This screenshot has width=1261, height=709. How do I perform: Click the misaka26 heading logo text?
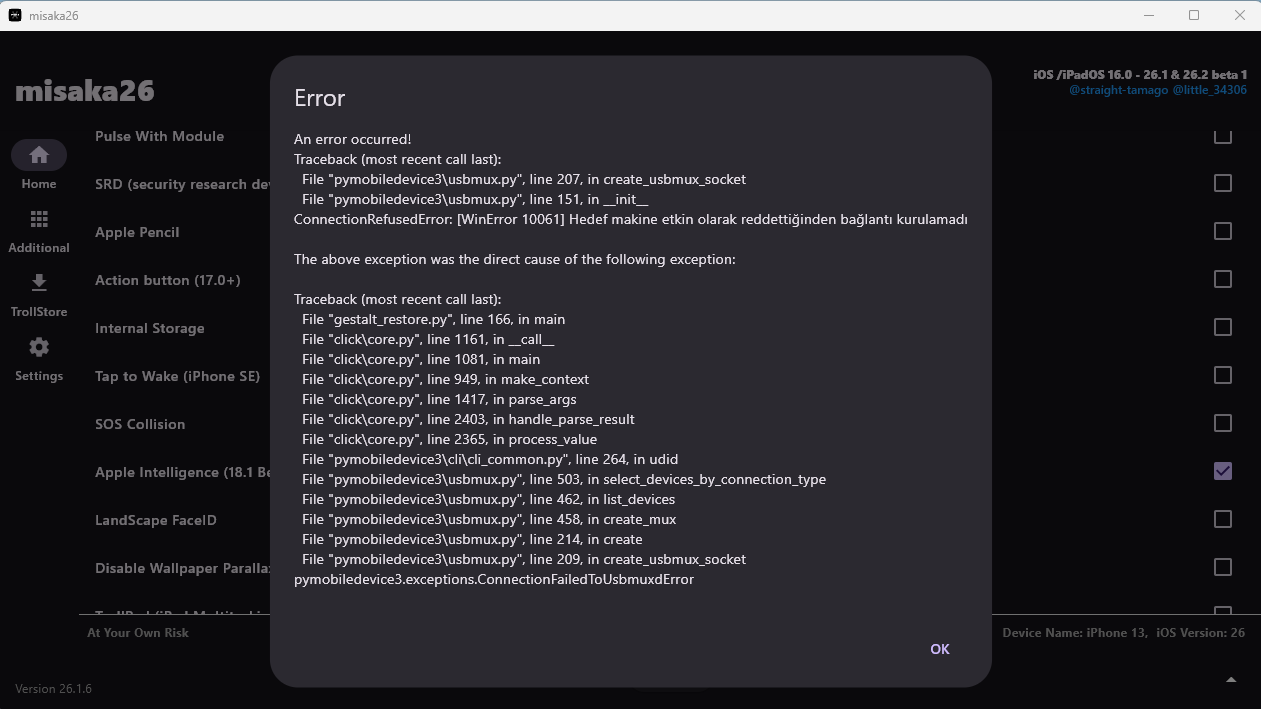[x=85, y=91]
